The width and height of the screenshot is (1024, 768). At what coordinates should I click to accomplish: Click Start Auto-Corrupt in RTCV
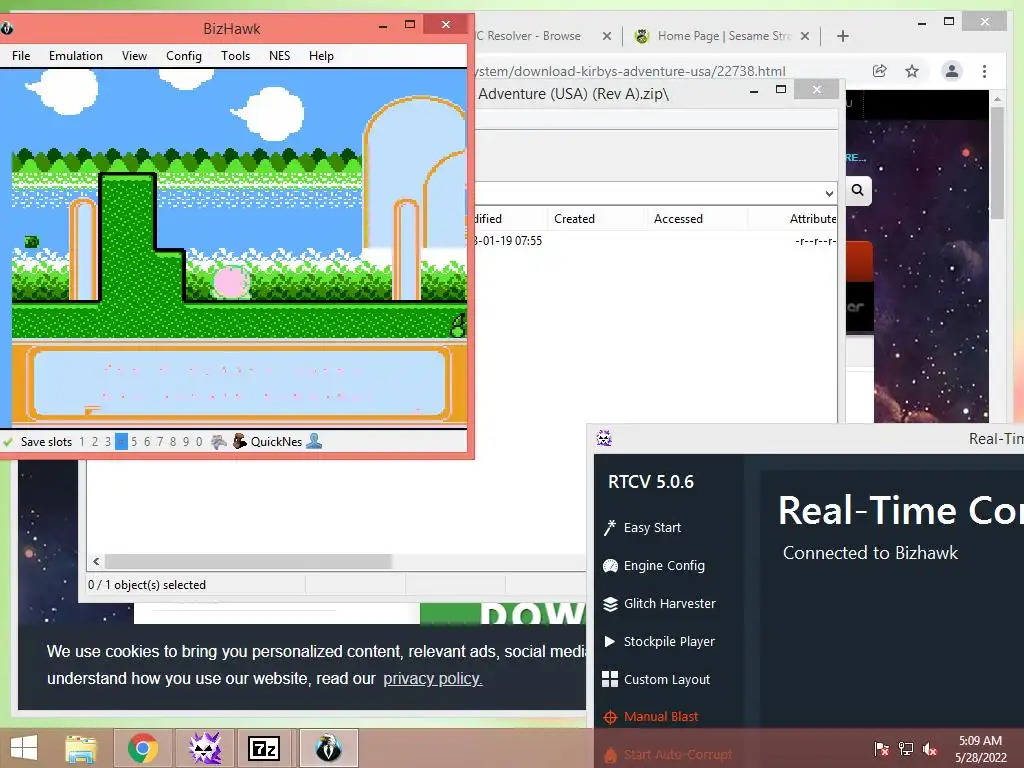[667, 754]
